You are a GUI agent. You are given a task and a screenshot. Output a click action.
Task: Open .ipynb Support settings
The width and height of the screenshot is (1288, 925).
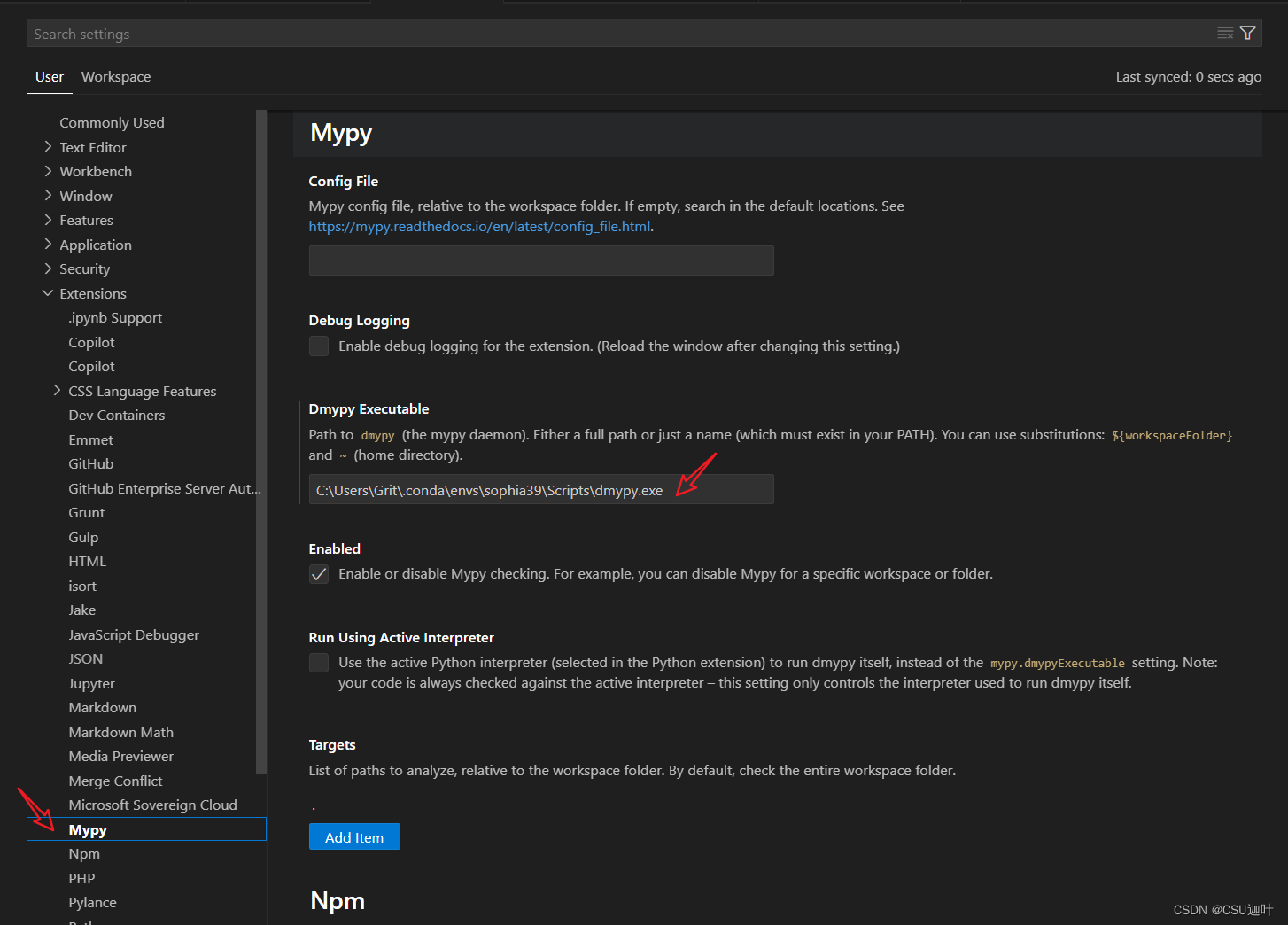(x=115, y=317)
